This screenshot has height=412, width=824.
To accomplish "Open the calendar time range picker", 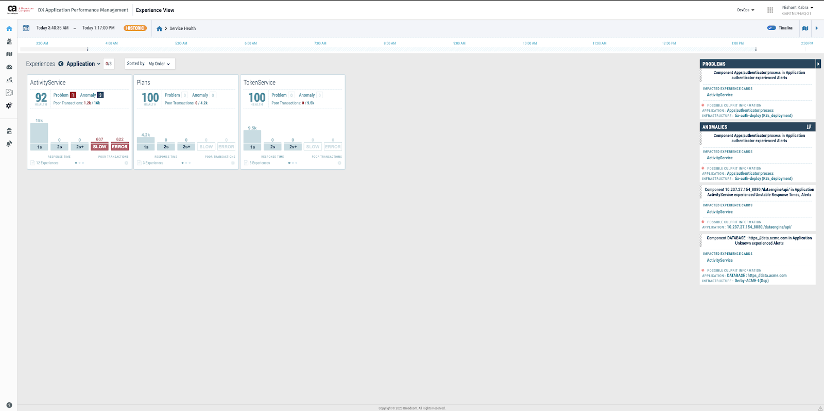I will [x=26, y=28].
